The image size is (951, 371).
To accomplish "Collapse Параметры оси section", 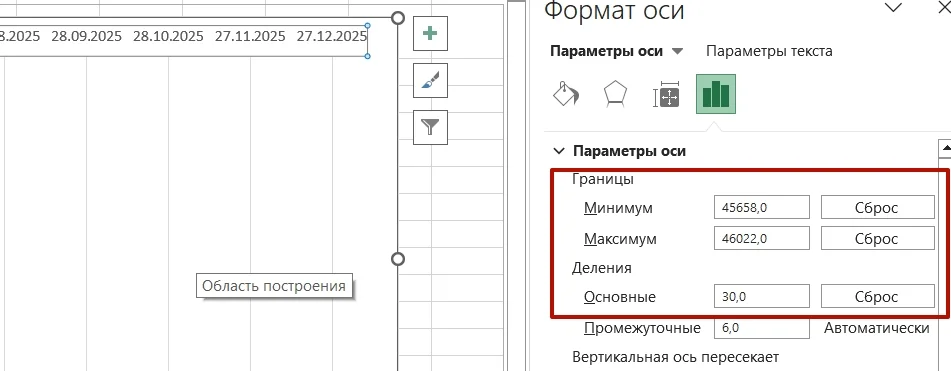I will tap(559, 151).
